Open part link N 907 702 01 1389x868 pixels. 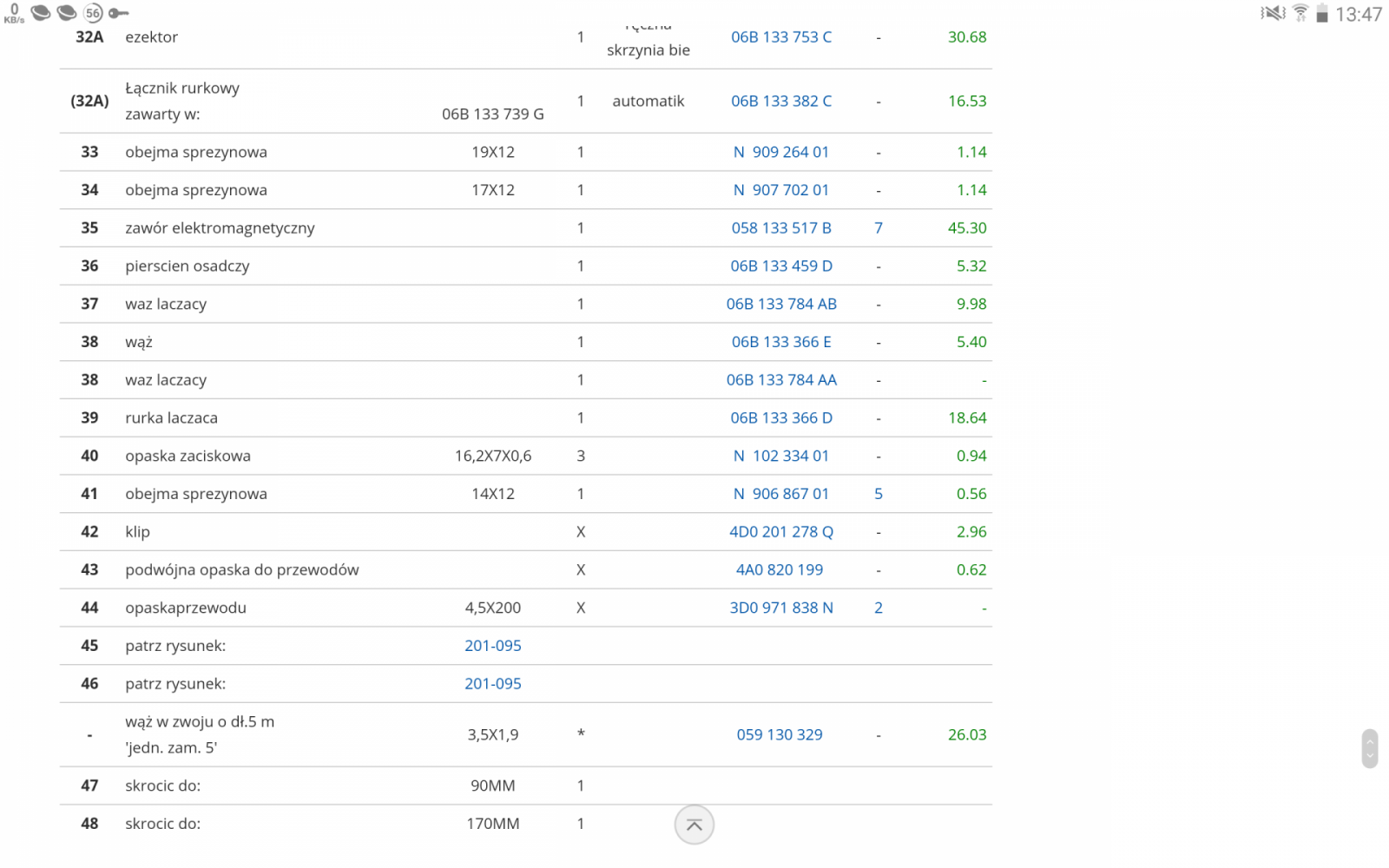(781, 190)
